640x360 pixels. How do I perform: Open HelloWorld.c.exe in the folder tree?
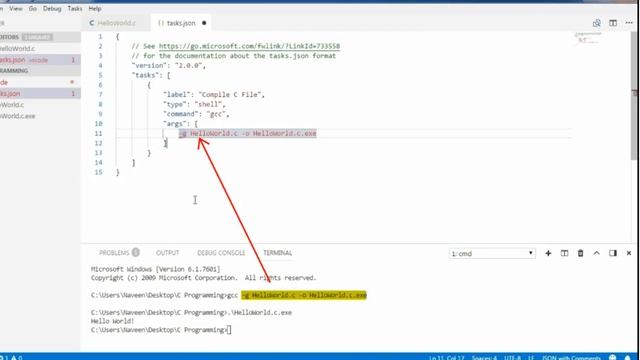tap(40, 116)
